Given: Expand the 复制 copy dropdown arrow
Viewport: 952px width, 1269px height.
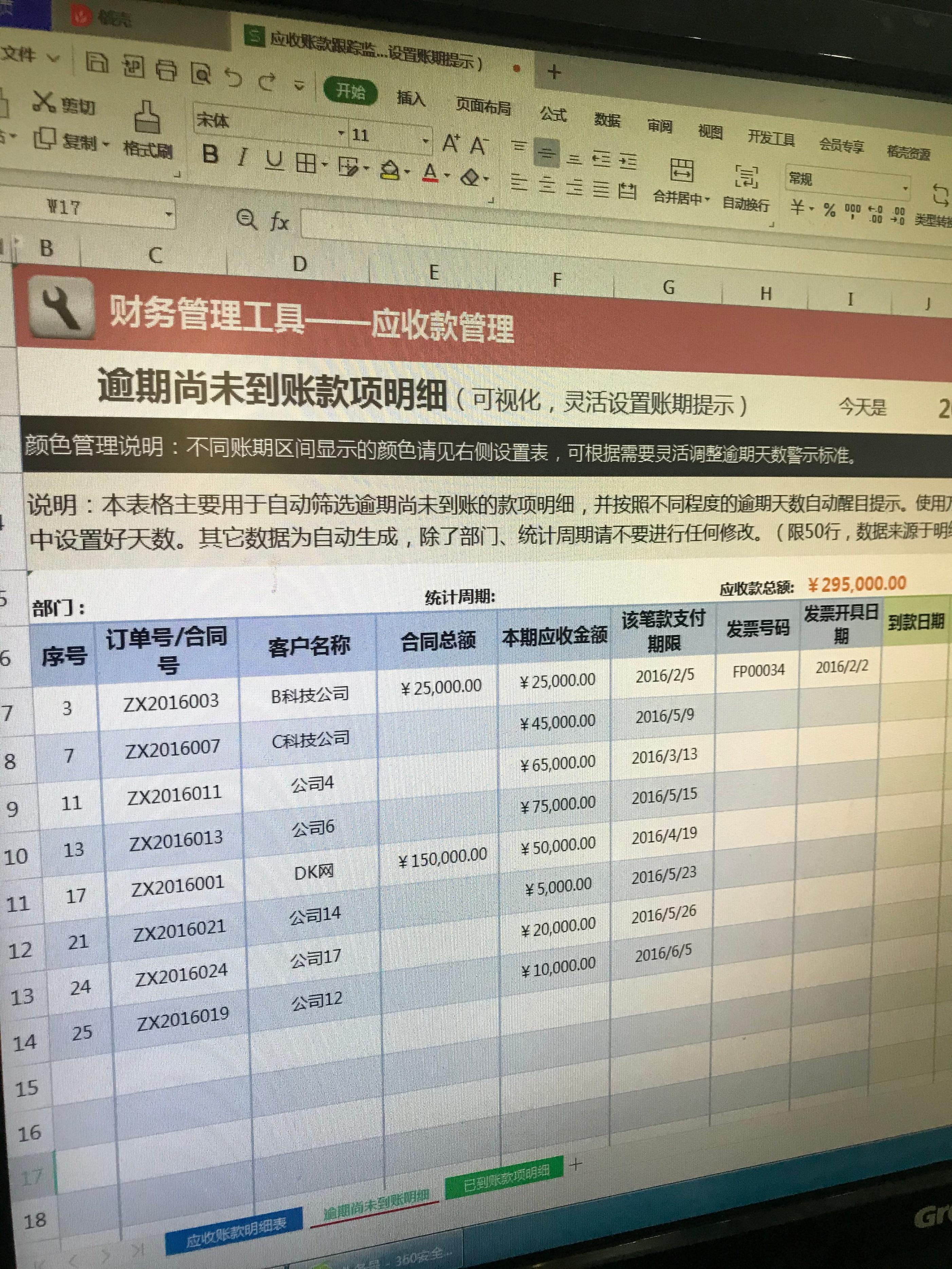Looking at the screenshot, I should 106,144.
